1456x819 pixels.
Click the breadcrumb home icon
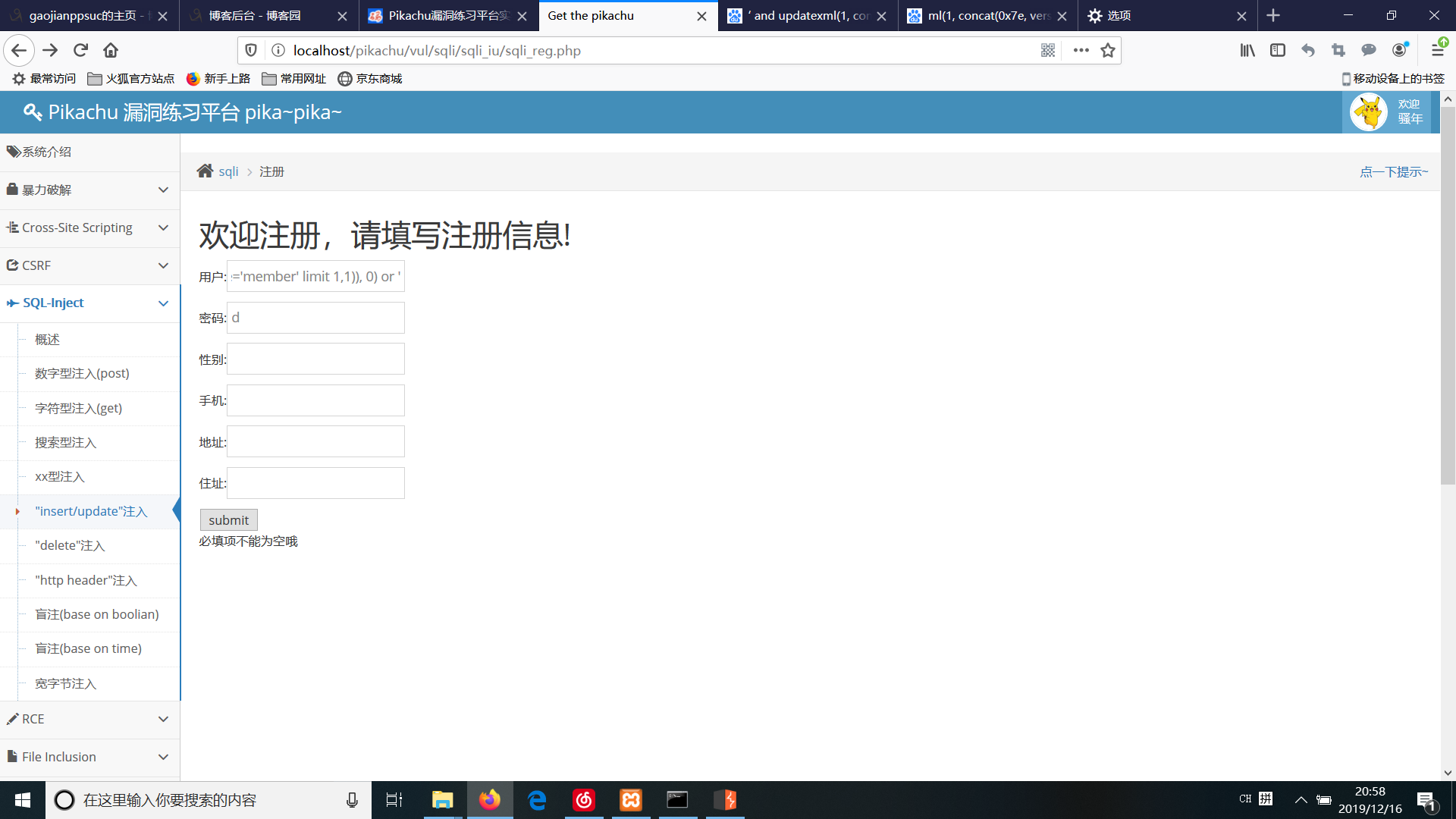[205, 171]
